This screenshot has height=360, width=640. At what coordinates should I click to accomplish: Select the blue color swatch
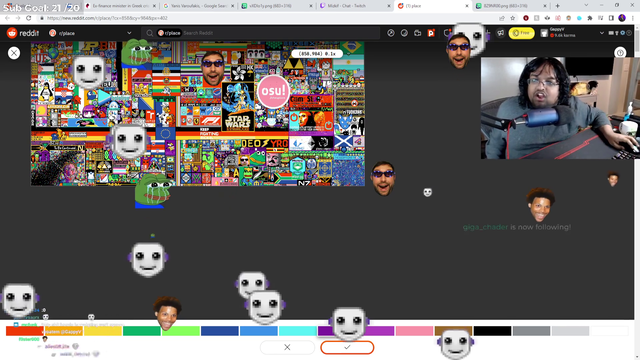click(x=259, y=331)
